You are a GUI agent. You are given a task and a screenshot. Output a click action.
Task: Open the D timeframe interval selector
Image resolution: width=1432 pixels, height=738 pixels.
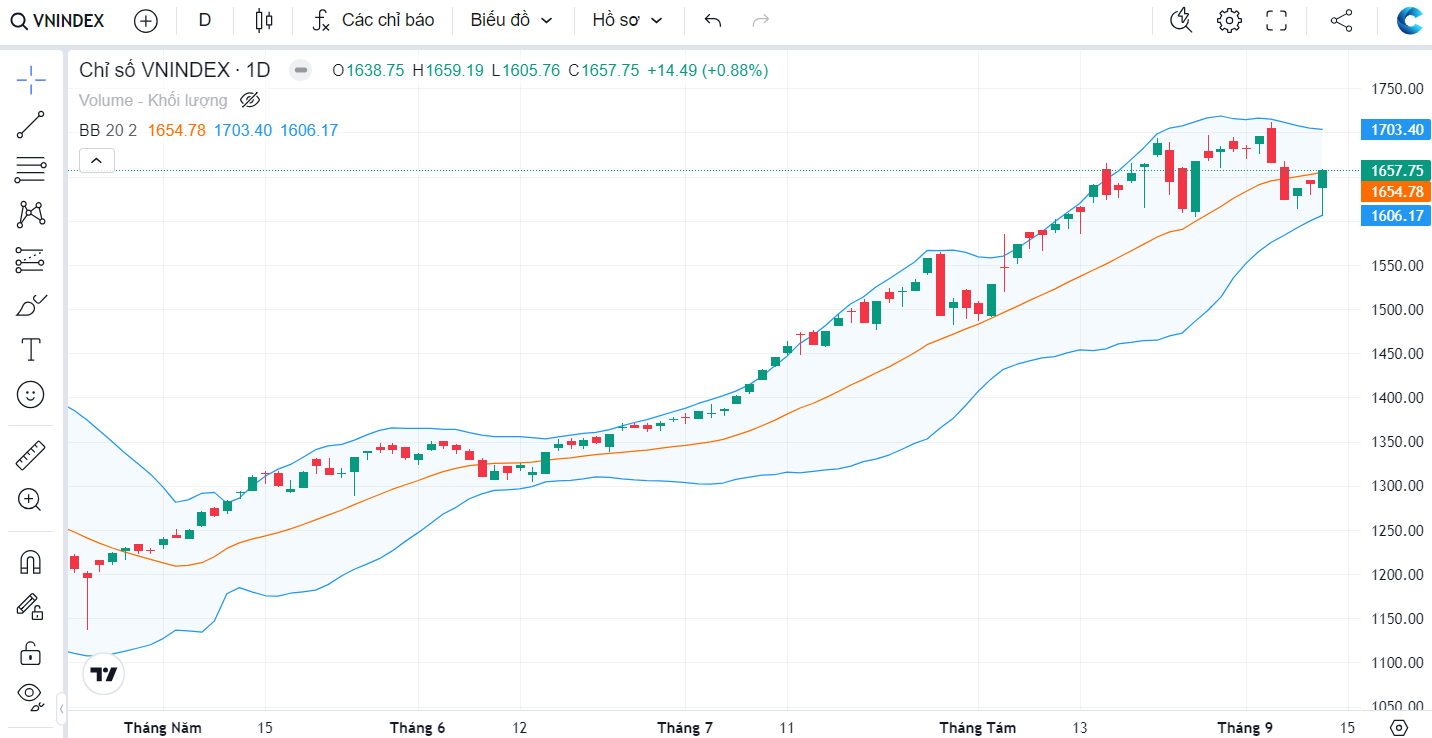(205, 20)
